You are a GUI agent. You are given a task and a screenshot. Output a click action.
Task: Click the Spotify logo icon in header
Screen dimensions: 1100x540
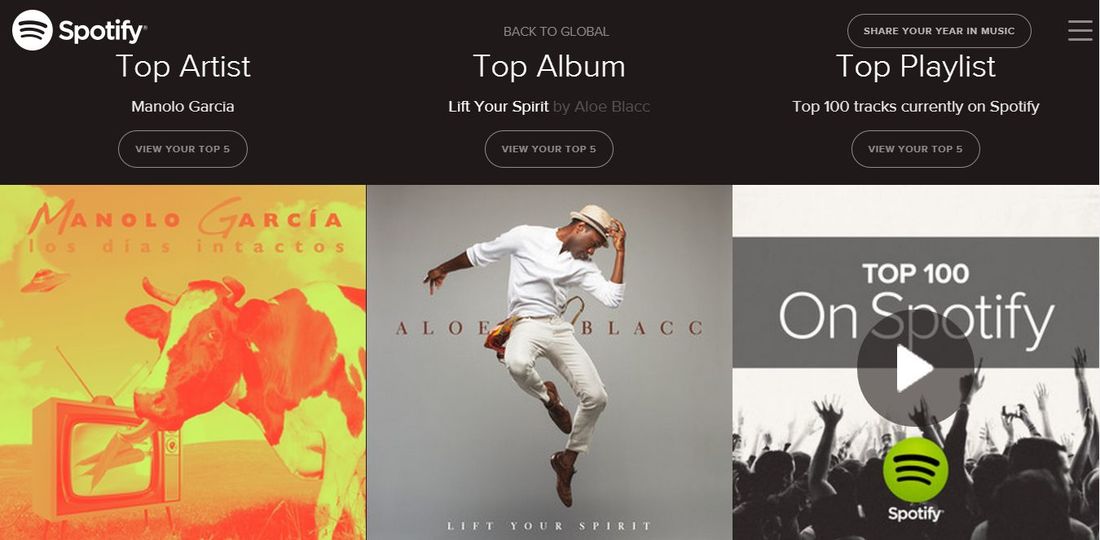click(32, 30)
